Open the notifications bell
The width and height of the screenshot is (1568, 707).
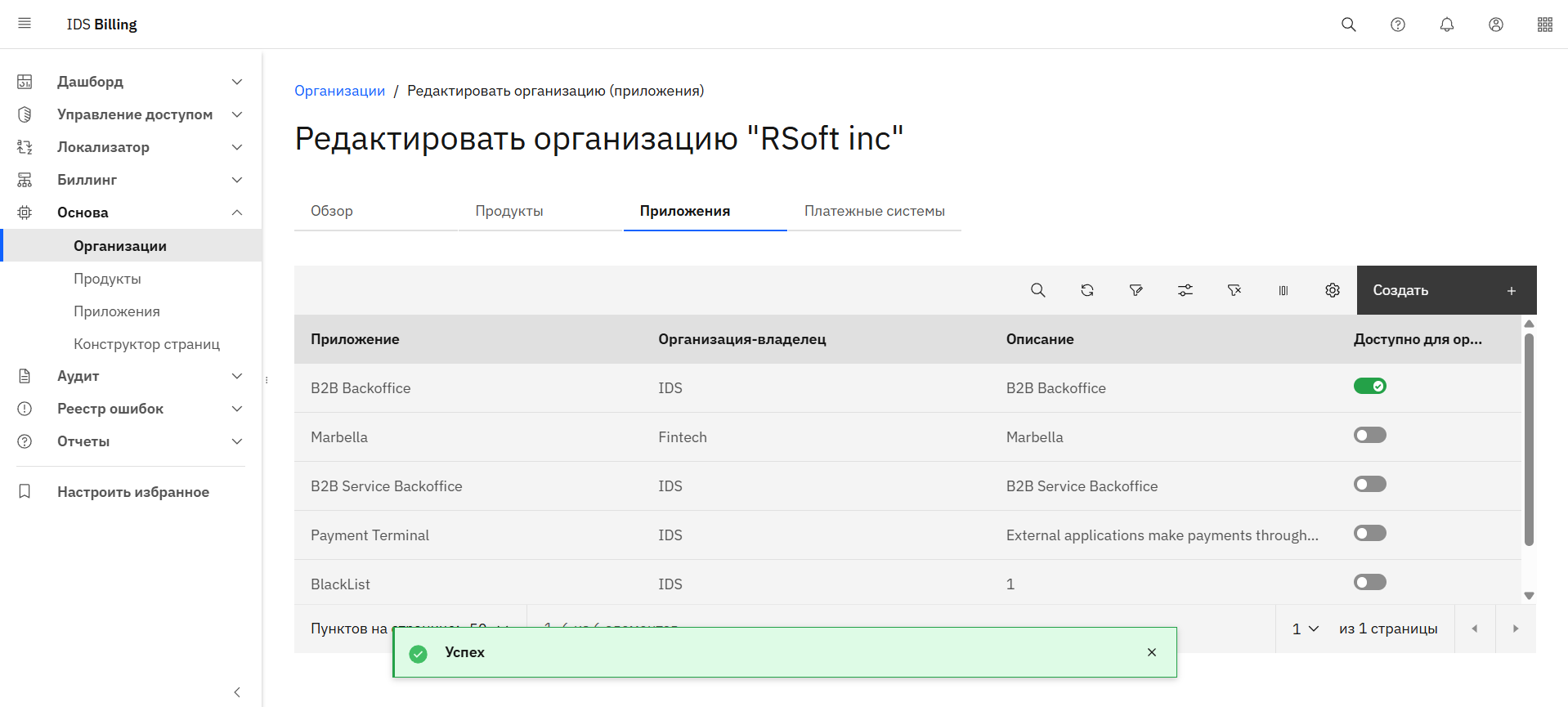1446,25
